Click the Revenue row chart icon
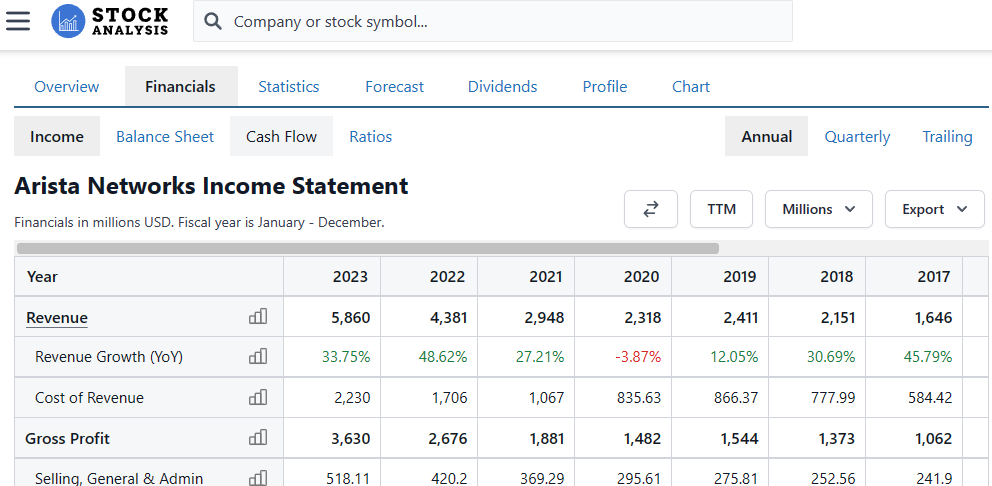 tap(258, 317)
